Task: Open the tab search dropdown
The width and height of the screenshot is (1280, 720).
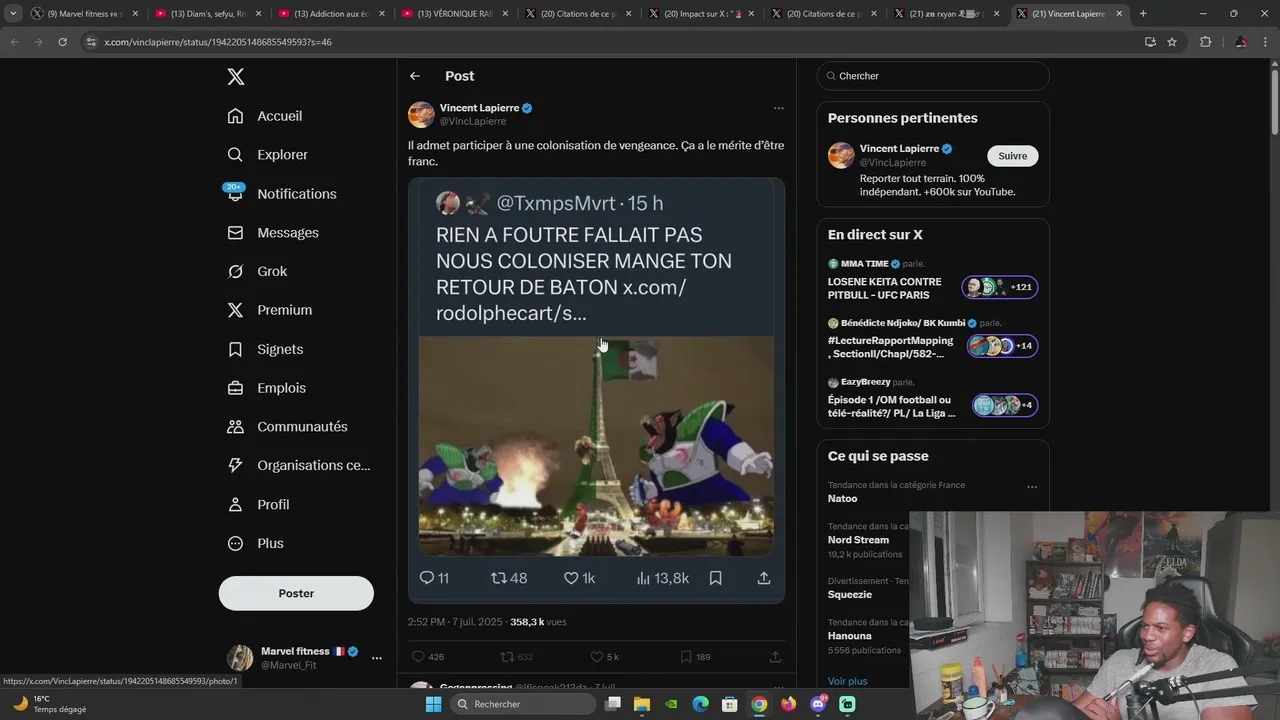Action: 12,14
